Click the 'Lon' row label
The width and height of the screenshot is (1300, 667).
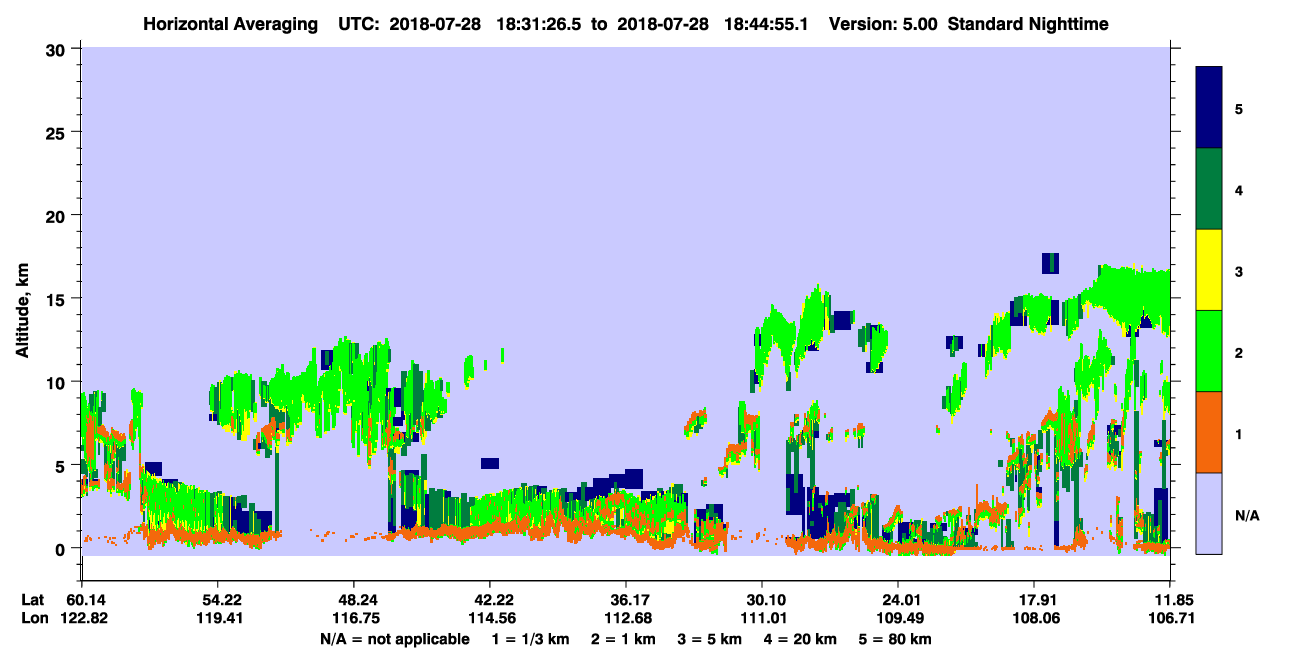click(33, 618)
